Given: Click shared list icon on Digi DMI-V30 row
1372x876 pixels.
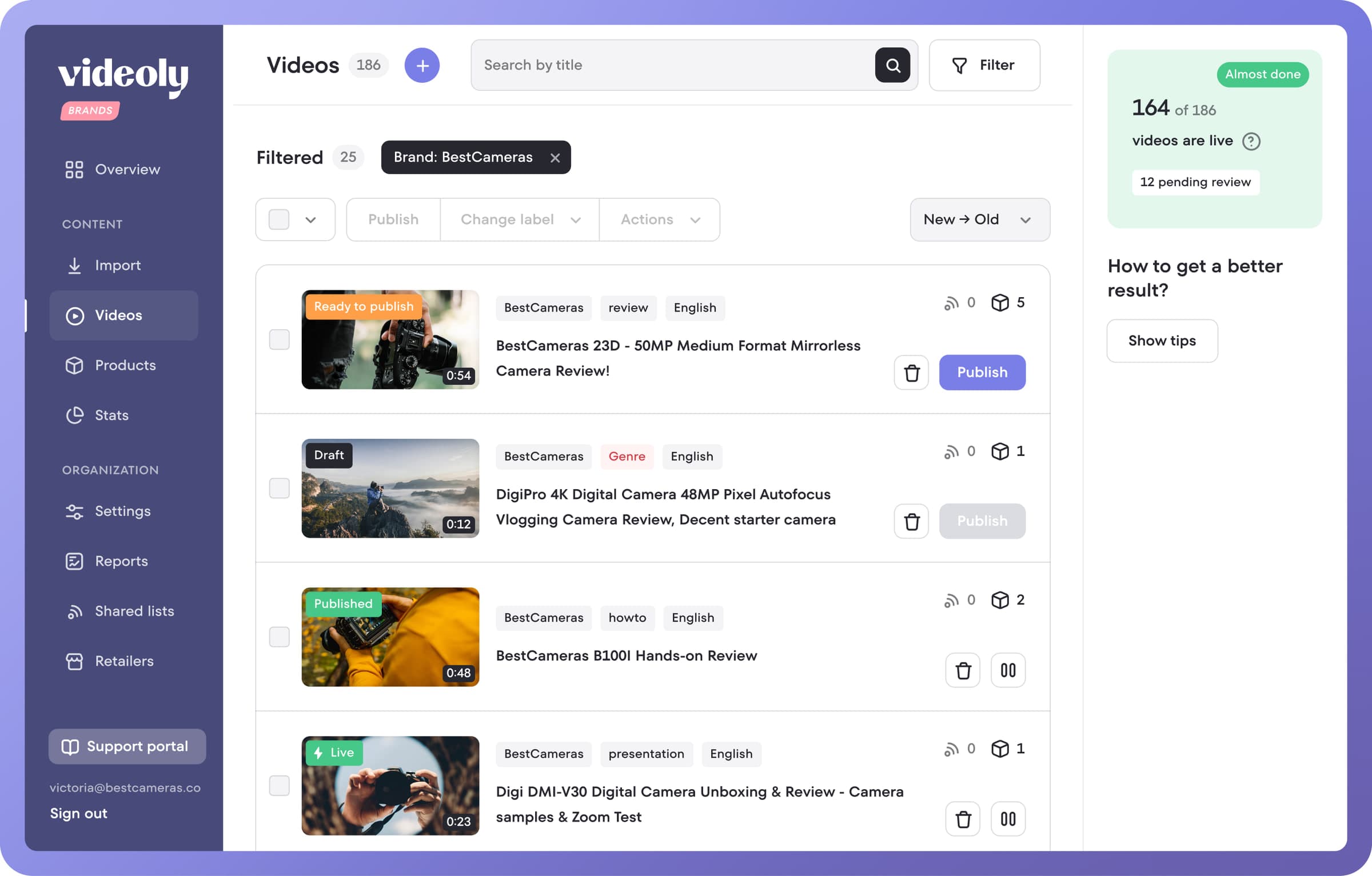Looking at the screenshot, I should [951, 749].
